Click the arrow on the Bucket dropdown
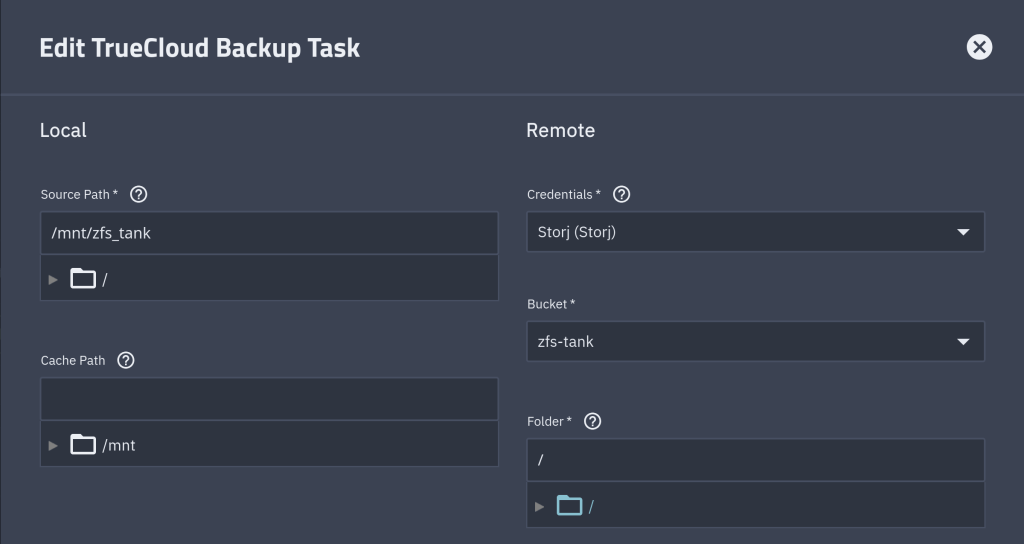The image size is (1024, 544). [x=963, y=342]
